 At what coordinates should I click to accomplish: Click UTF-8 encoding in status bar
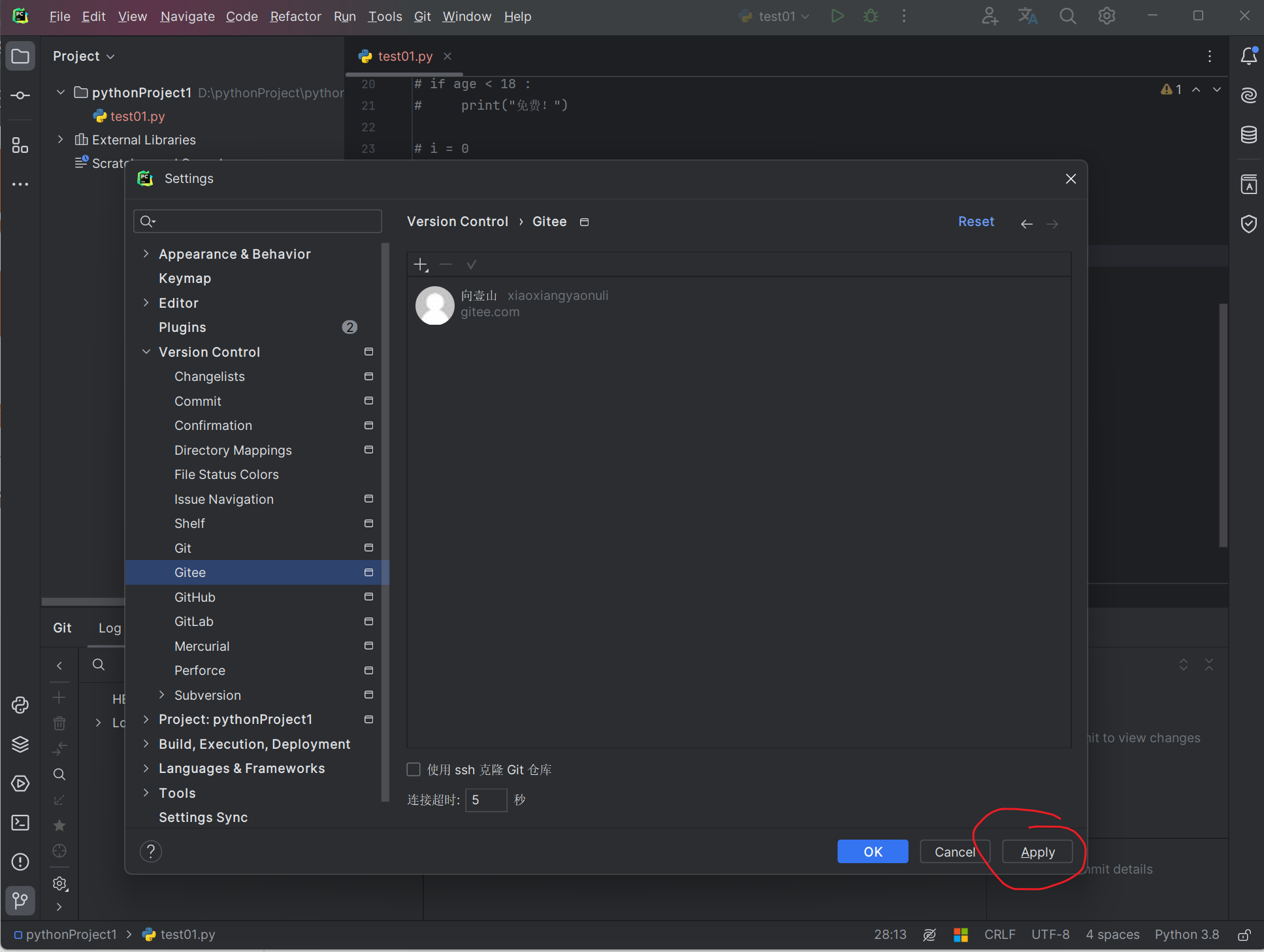point(1050,935)
